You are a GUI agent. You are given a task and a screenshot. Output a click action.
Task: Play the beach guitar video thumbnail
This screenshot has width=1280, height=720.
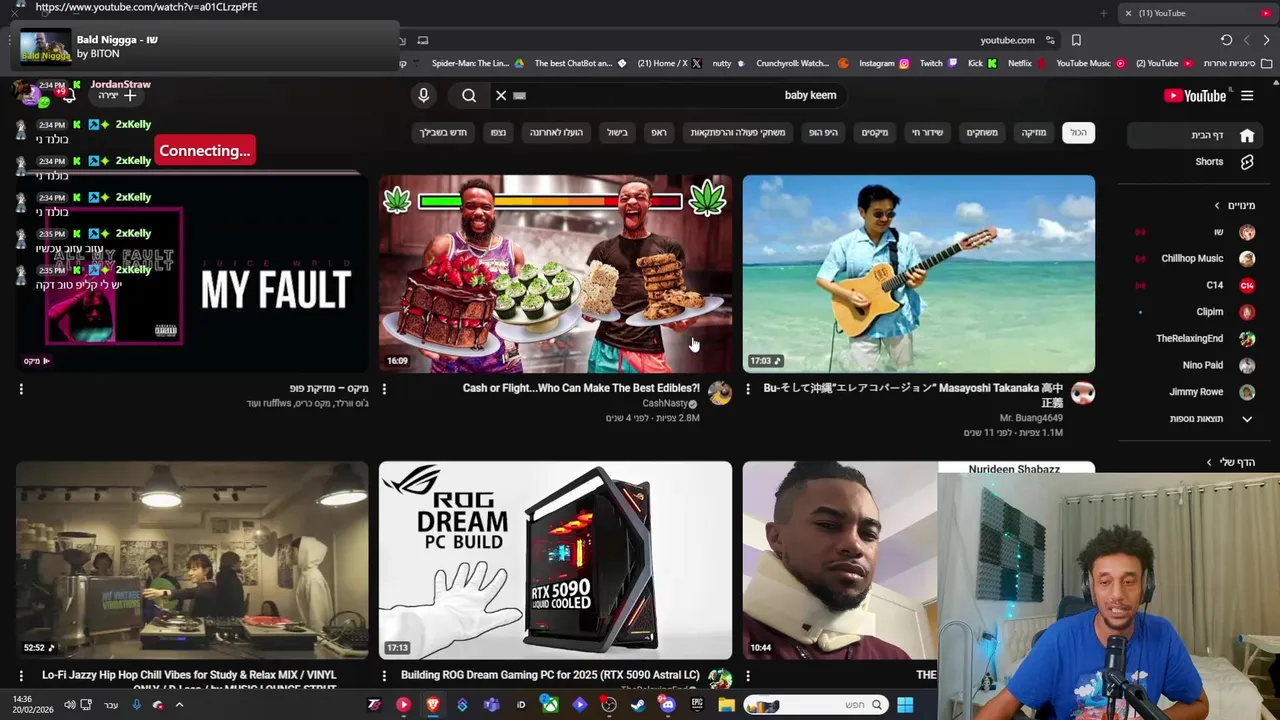[x=919, y=274]
